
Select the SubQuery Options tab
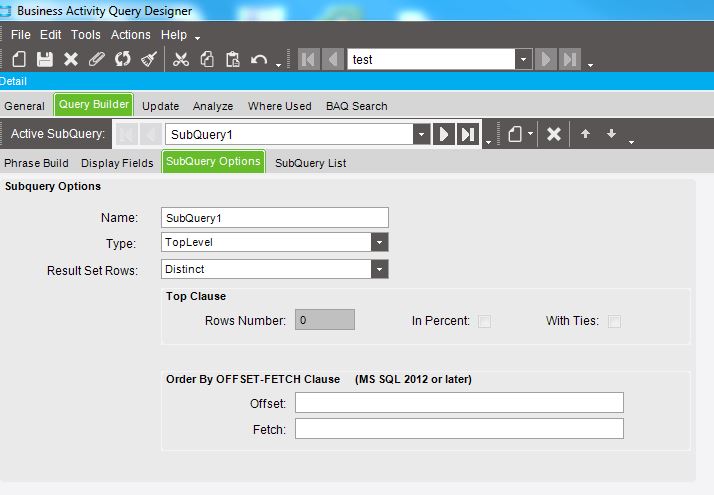pyautogui.click(x=213, y=162)
